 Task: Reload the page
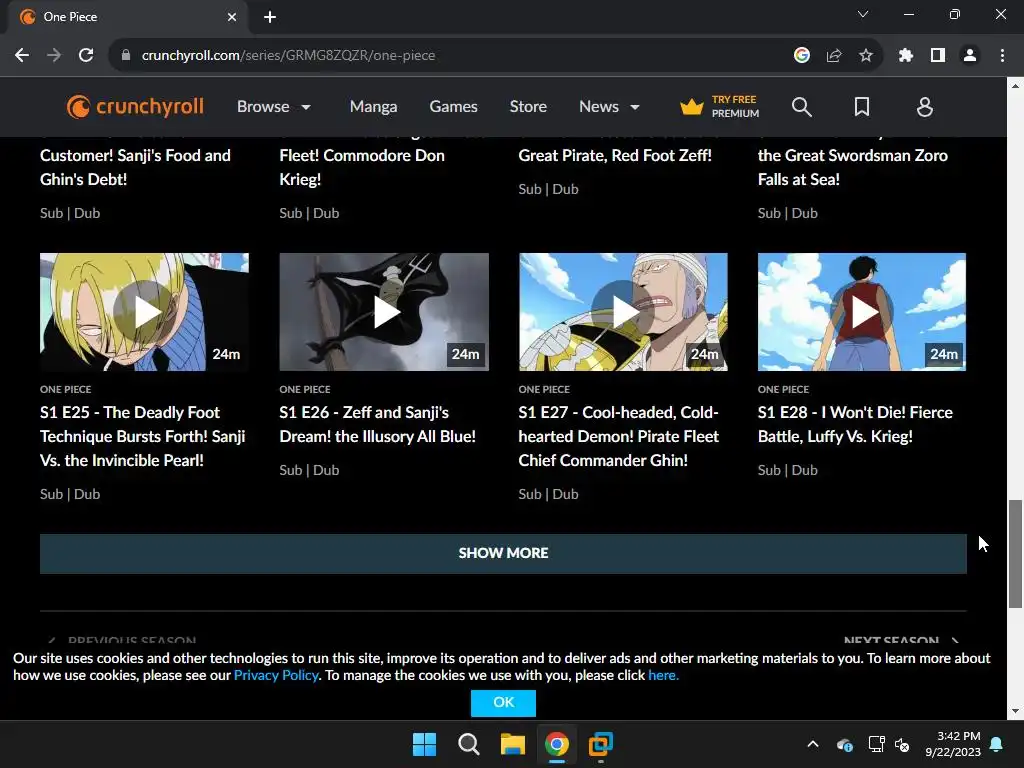pyautogui.click(x=86, y=56)
